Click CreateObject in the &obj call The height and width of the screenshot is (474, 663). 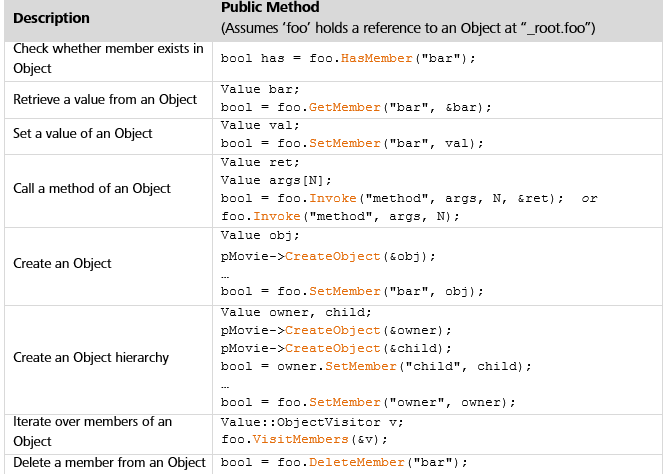coord(333,256)
